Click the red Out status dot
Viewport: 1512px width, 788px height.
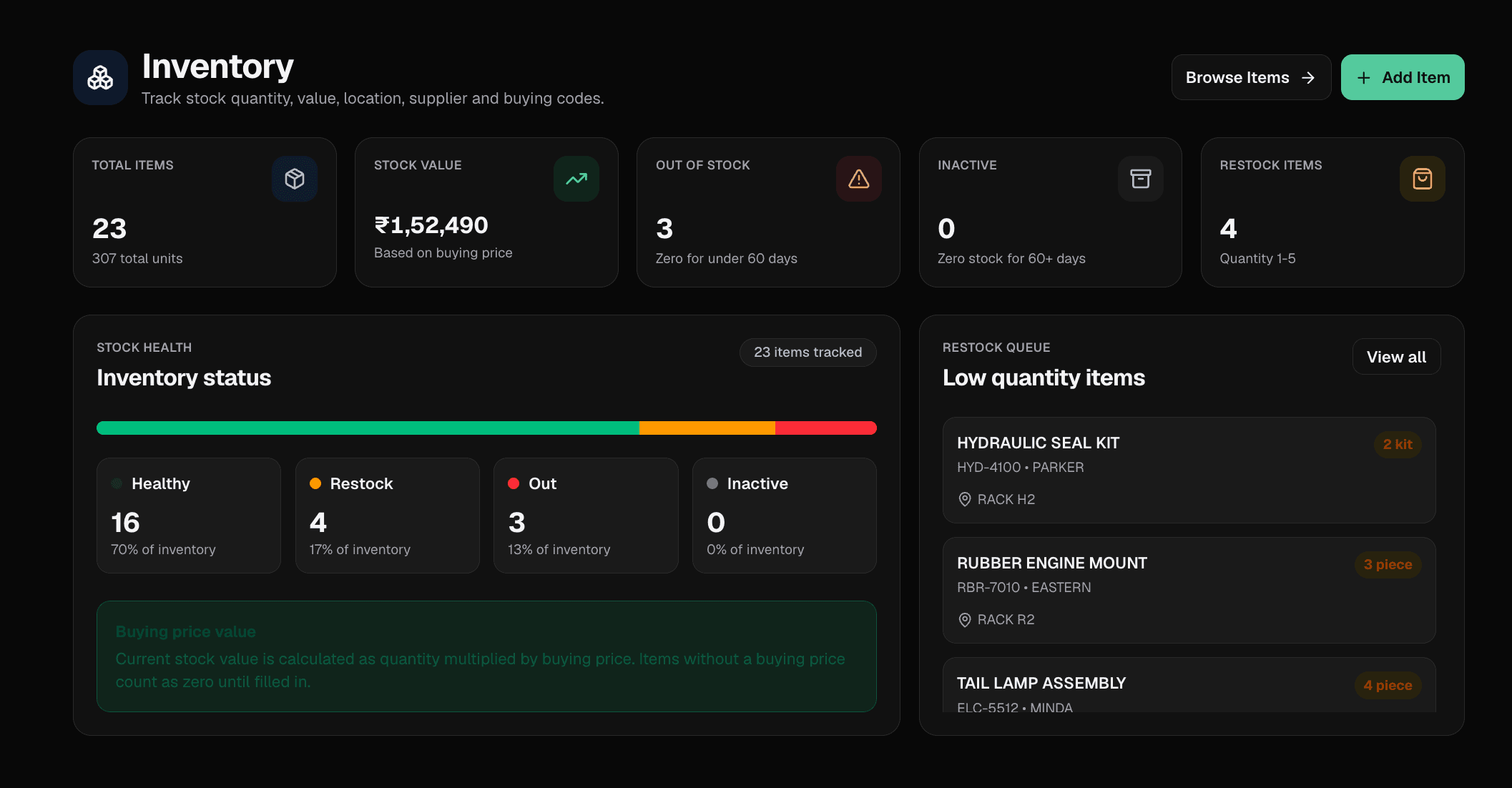click(514, 483)
